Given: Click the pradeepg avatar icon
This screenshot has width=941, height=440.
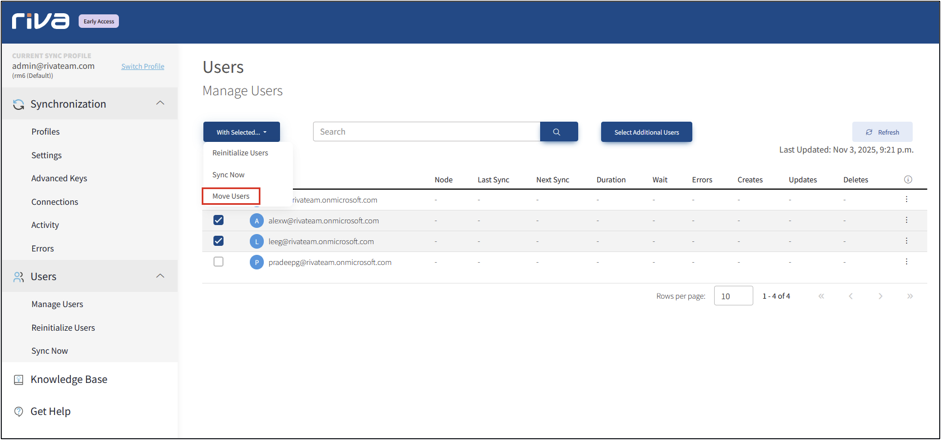Looking at the screenshot, I should [x=257, y=262].
